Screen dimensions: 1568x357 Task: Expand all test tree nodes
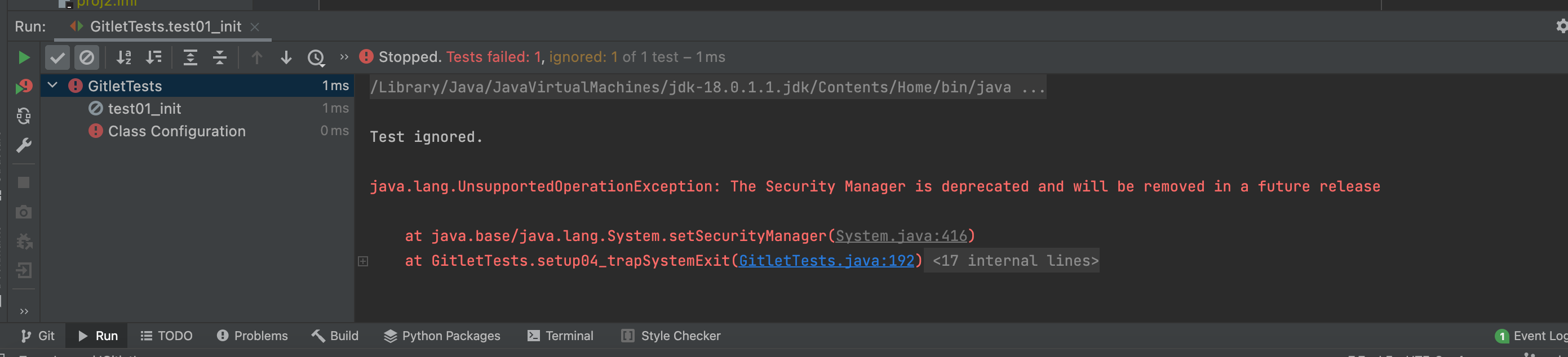click(191, 58)
